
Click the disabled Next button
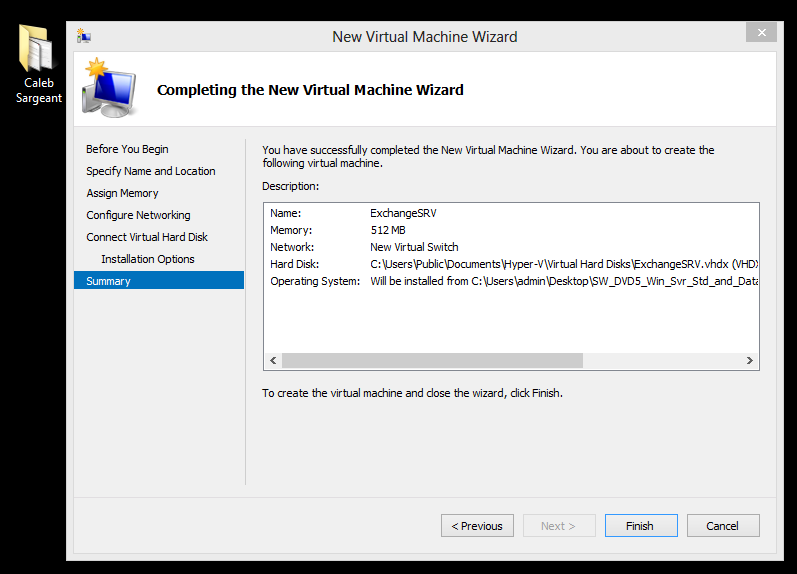(559, 526)
